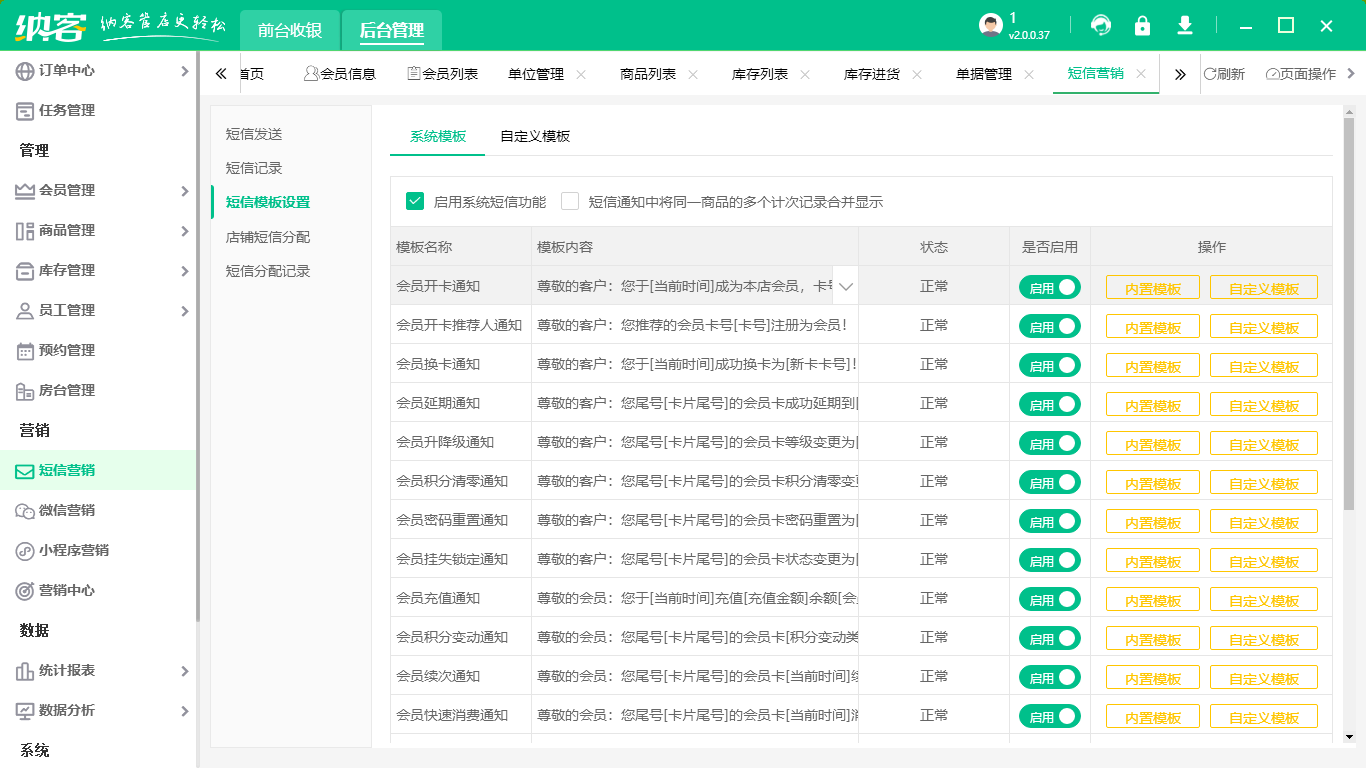1366x768 pixels.
Task: Close the 库存列表 tab
Action: (x=805, y=73)
